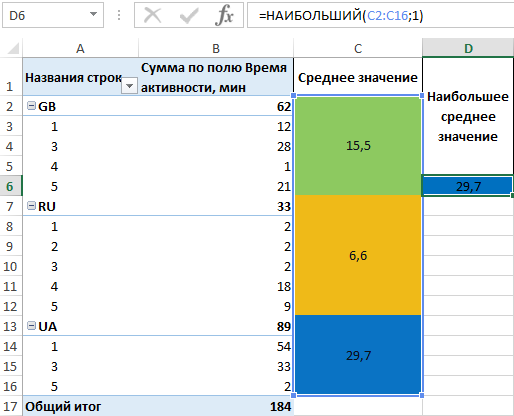Select item 2 in row 9
This screenshot has width=514, height=416.
[x=54, y=246]
